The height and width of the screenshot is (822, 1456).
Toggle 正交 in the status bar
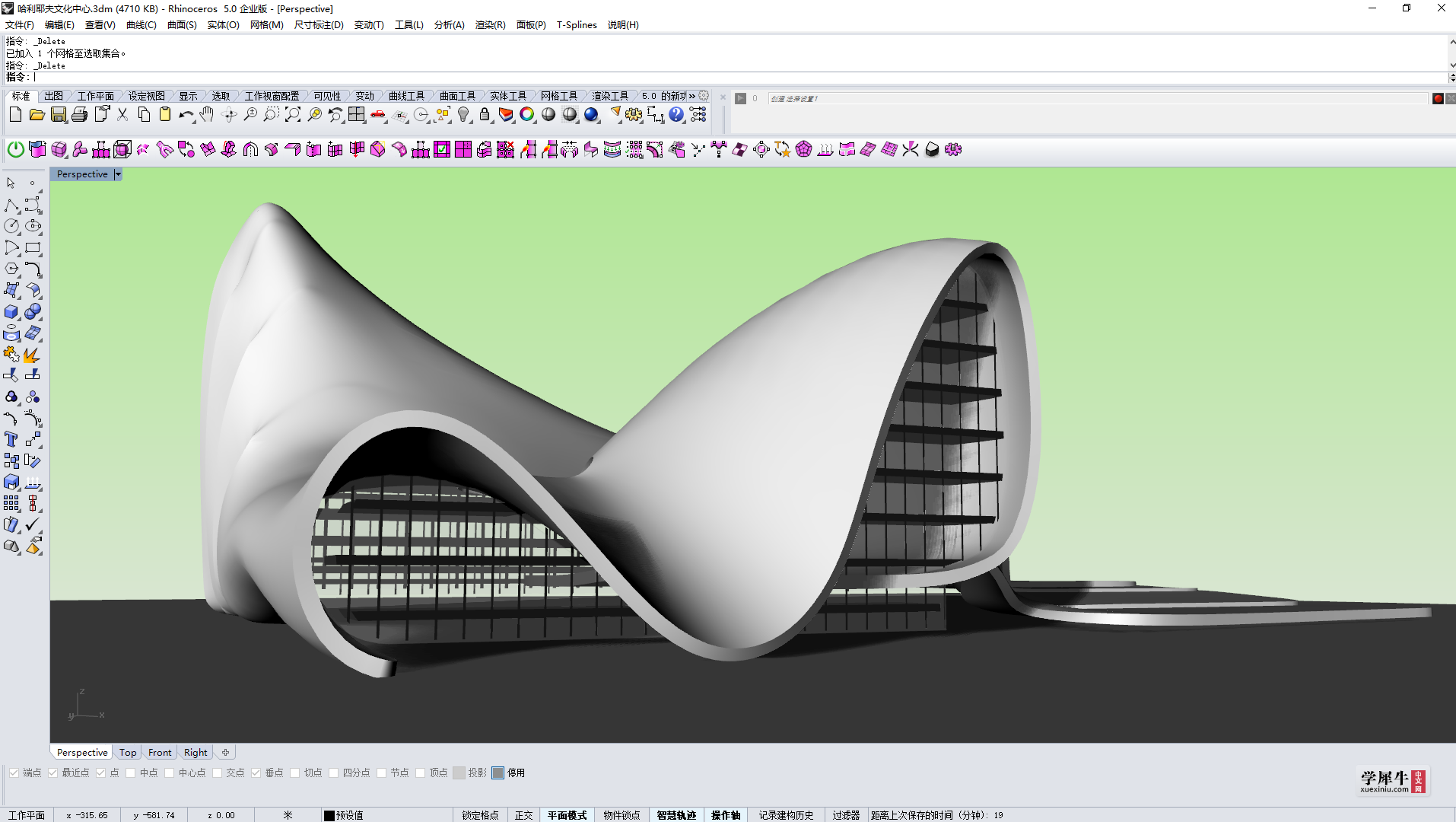[x=523, y=815]
